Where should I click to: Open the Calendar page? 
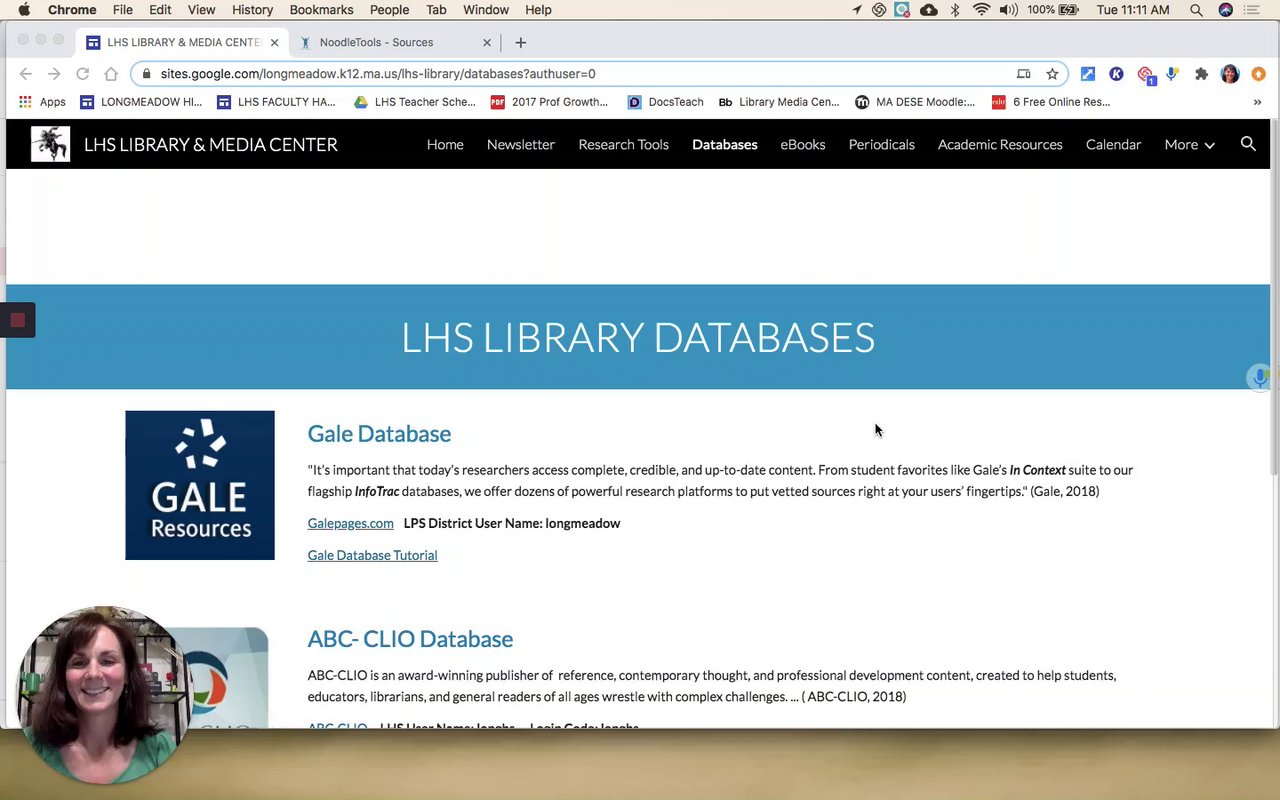[1113, 144]
